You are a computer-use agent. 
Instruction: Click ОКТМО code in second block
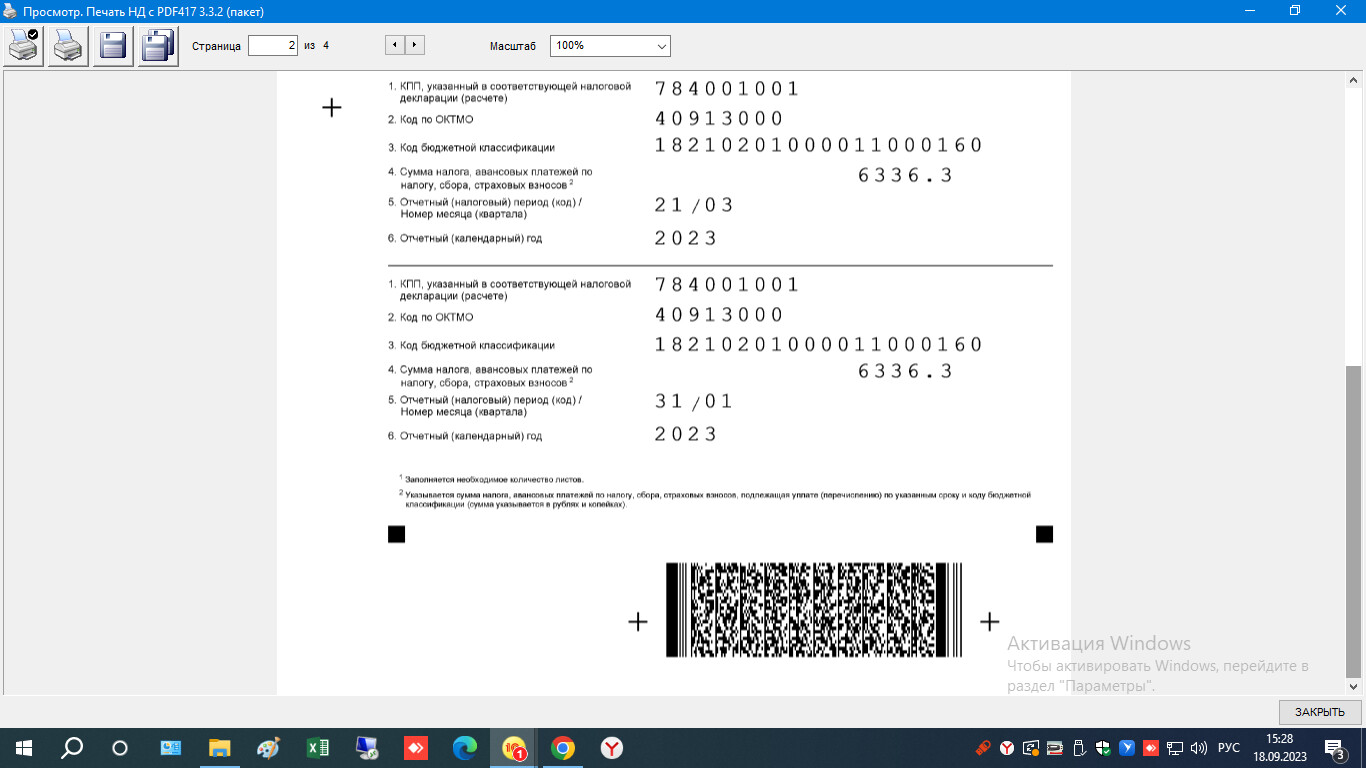[719, 315]
